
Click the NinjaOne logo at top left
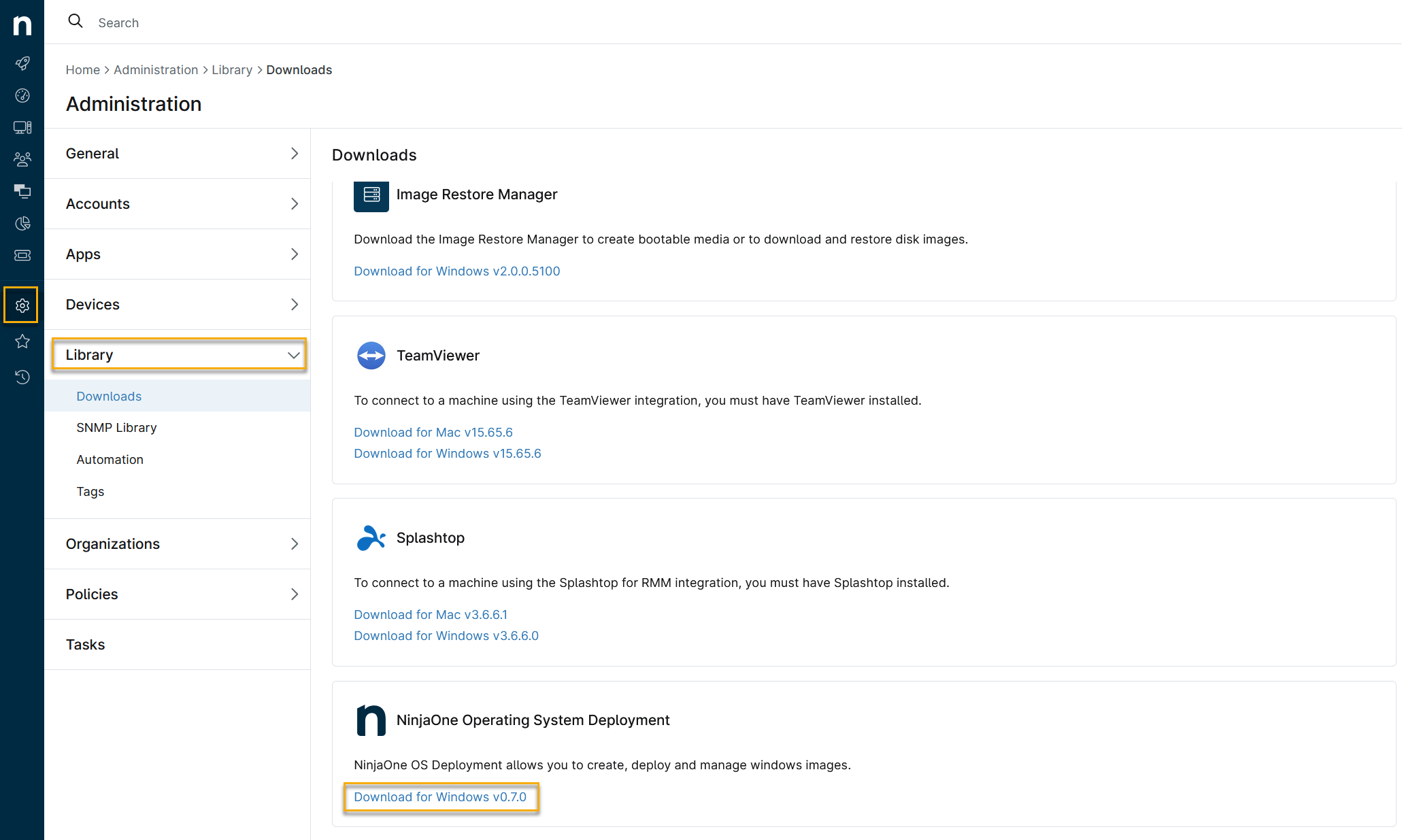tap(22, 25)
